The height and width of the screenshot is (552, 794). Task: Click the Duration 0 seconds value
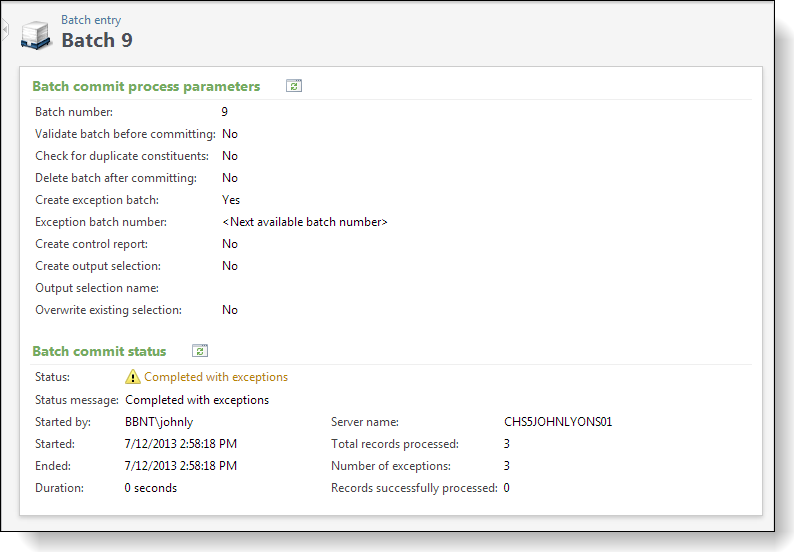click(x=151, y=488)
